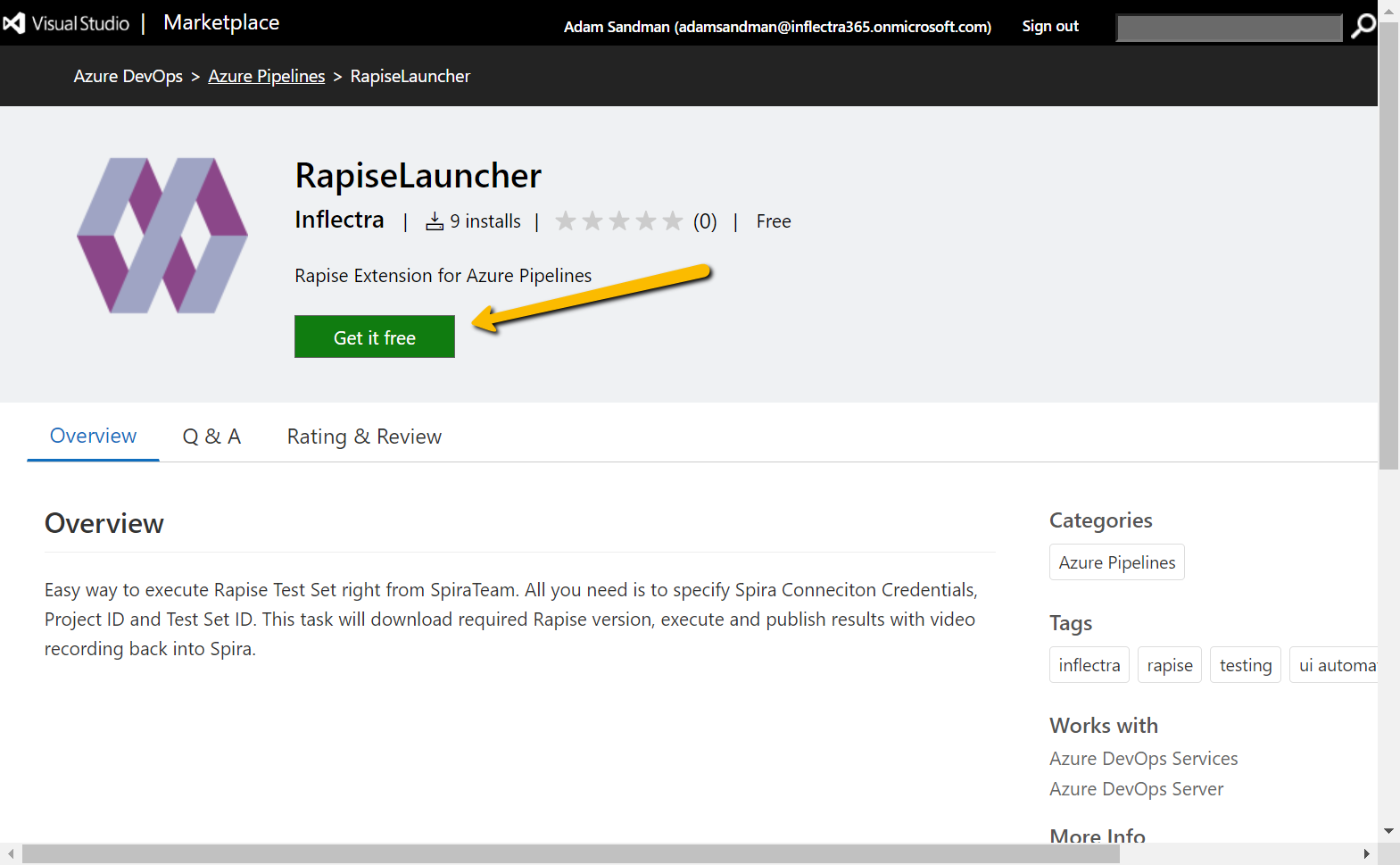Click the Azure Pipelines category tag
This screenshot has height=865, width=1400.
[1117, 562]
